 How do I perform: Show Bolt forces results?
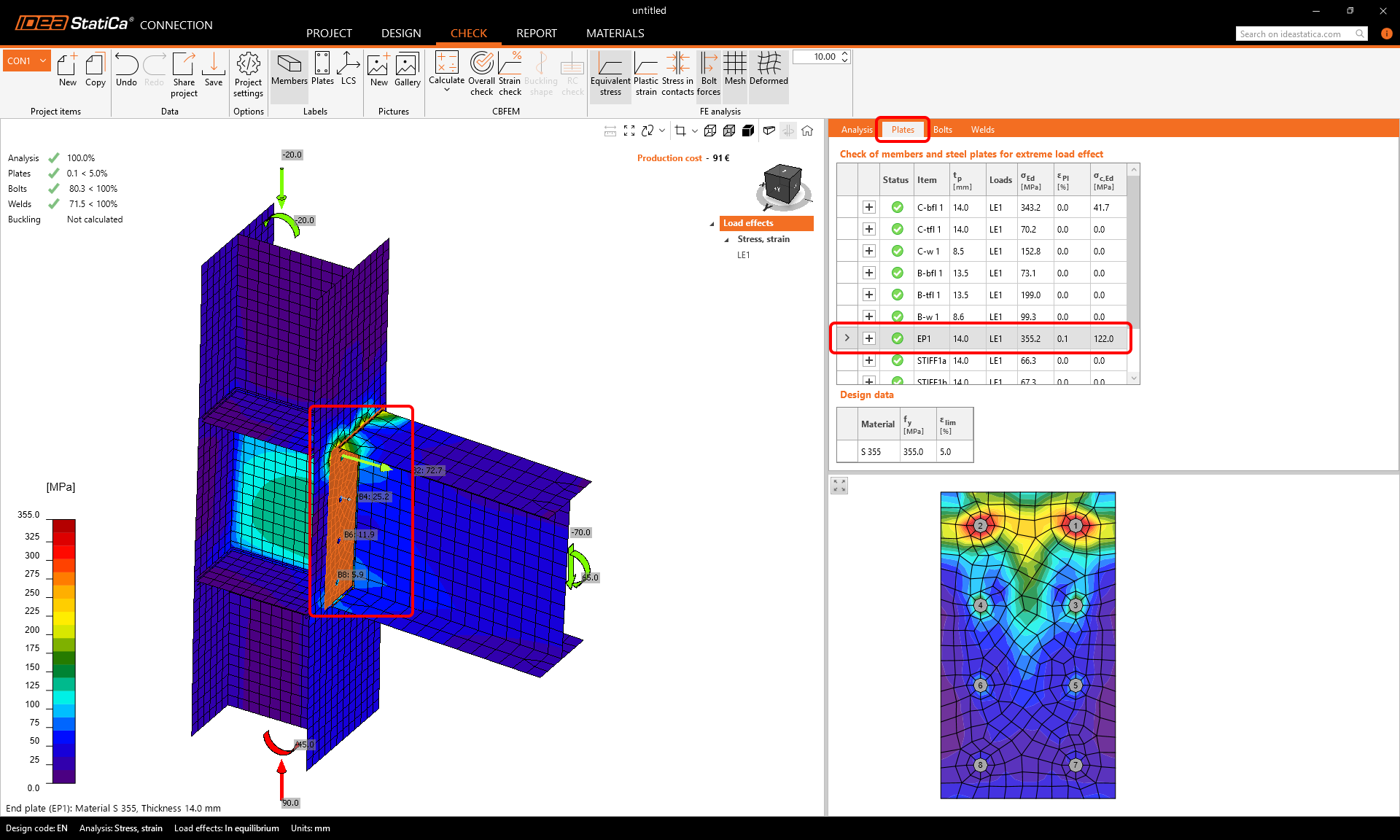point(708,73)
